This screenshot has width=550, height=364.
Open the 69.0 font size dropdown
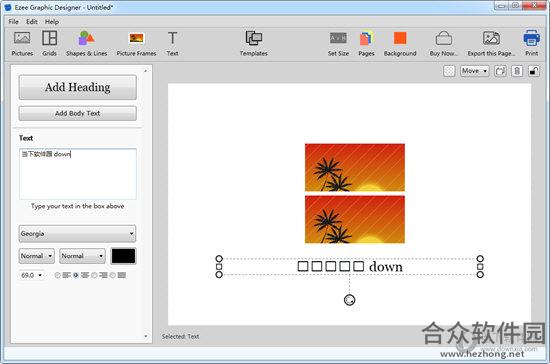point(32,275)
